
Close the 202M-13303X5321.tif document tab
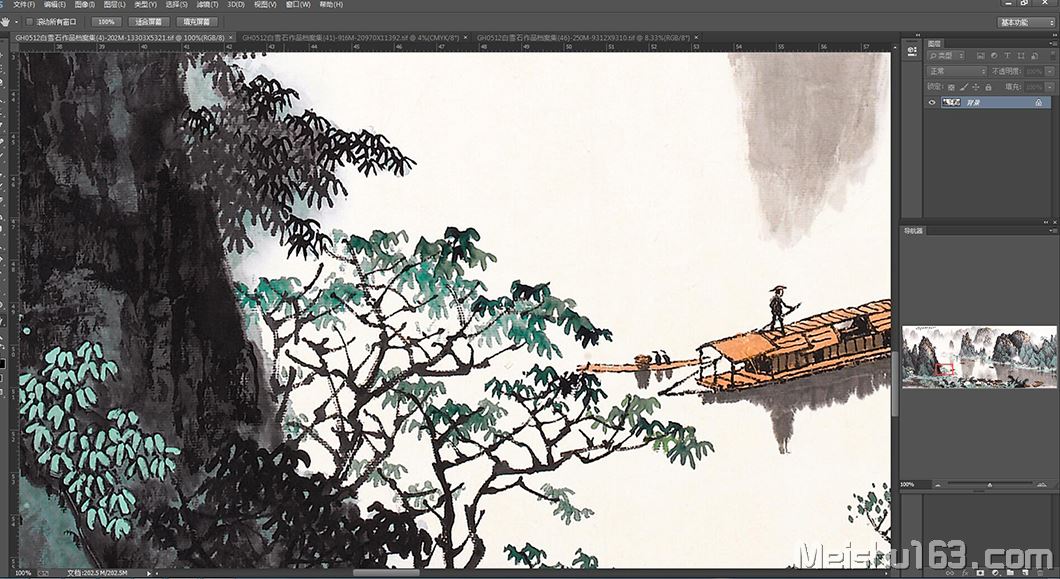click(231, 38)
